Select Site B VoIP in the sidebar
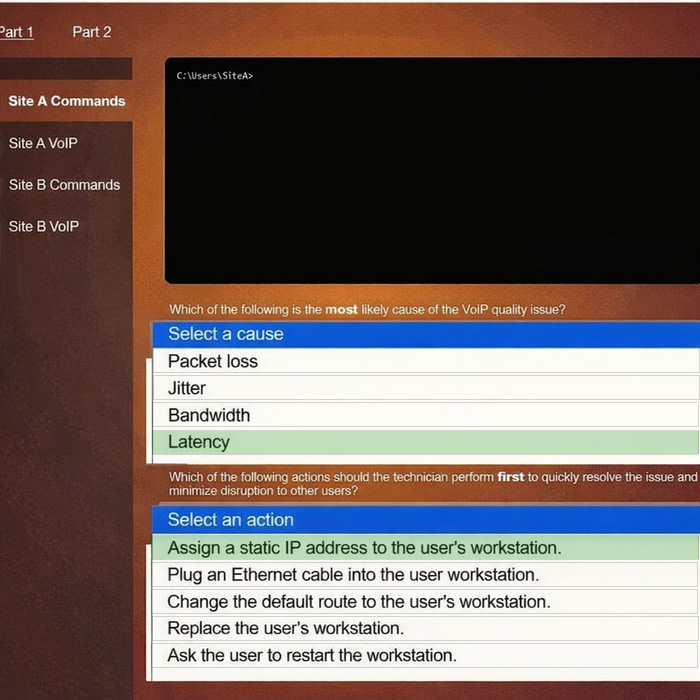Screen dimensions: 700x700 (44, 226)
